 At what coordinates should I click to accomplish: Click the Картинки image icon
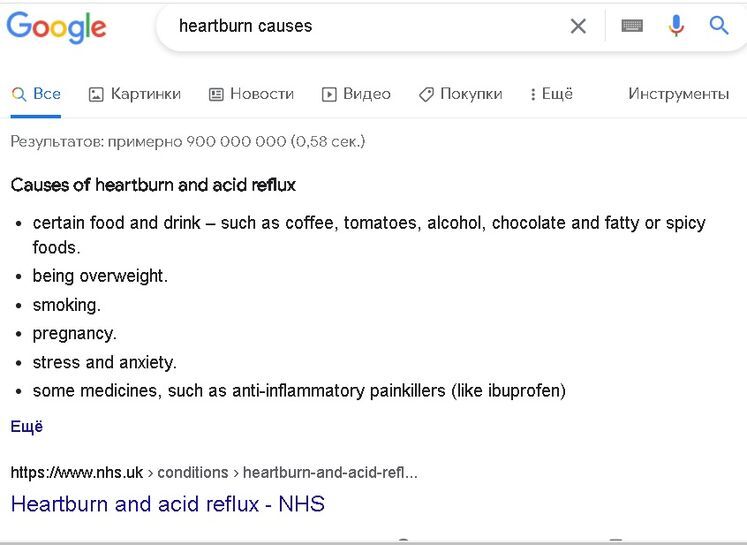coord(96,95)
